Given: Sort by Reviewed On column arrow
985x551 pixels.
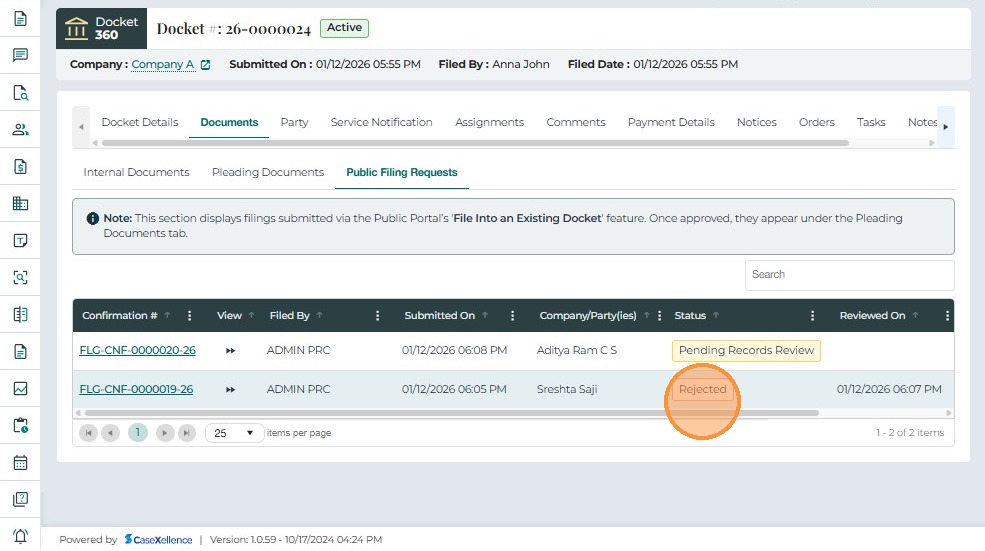Looking at the screenshot, I should (x=915, y=315).
